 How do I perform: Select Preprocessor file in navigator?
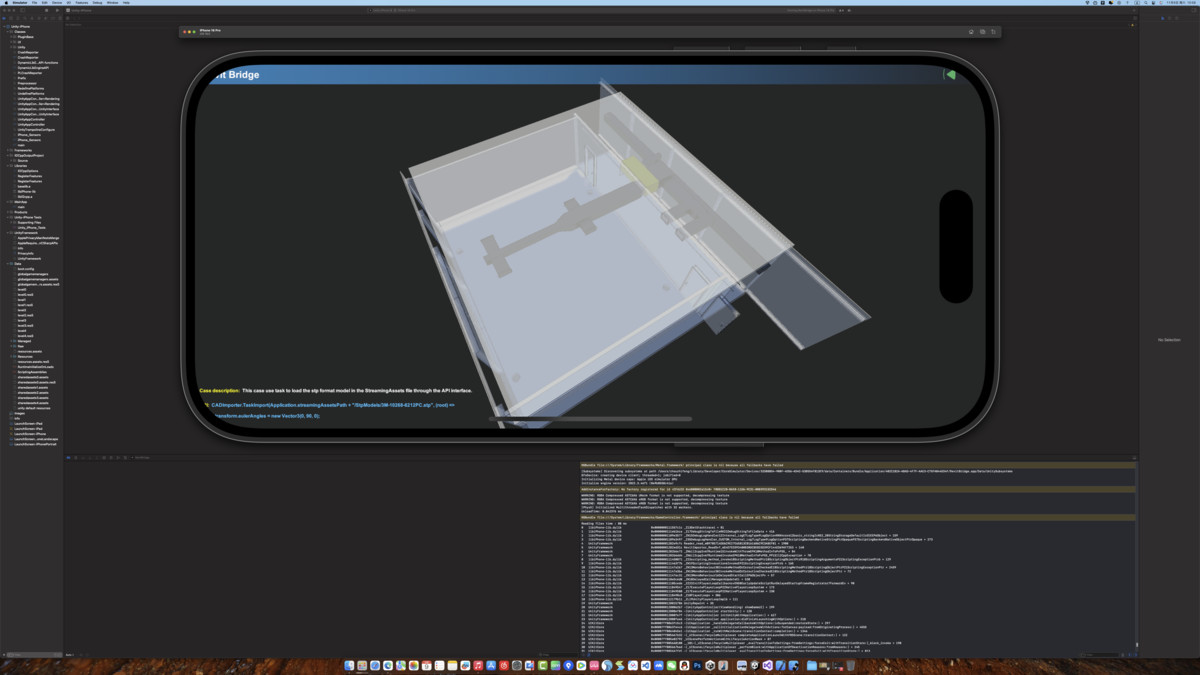point(27,83)
